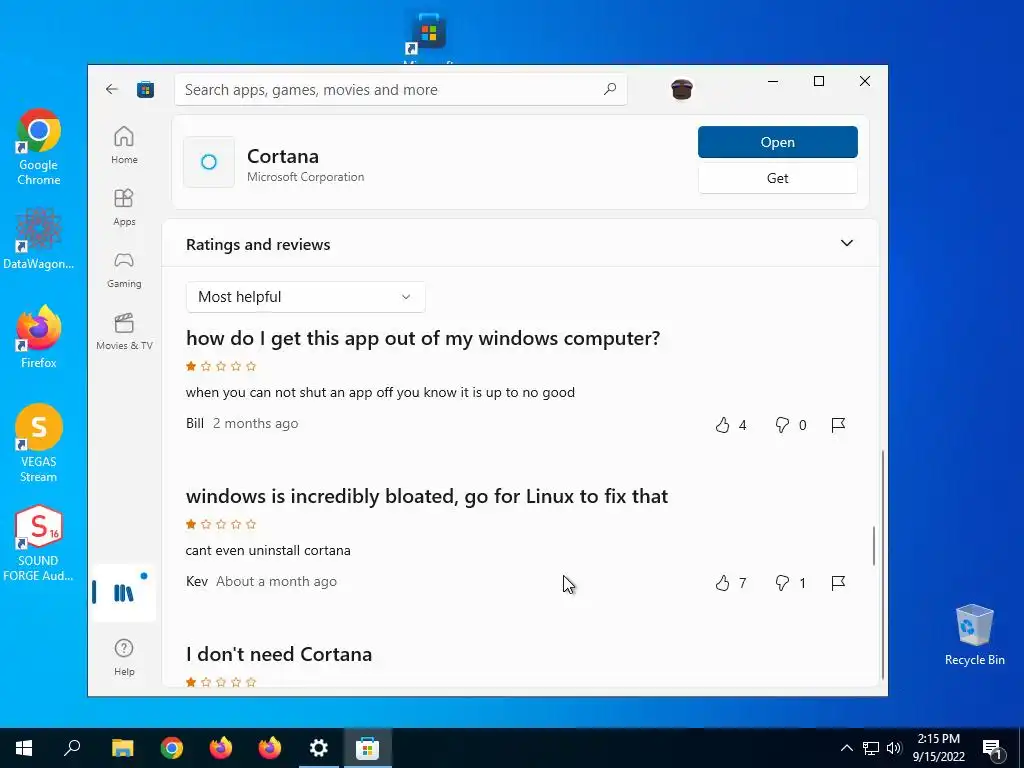Open Movies & TV section in sidebar

coord(124,331)
